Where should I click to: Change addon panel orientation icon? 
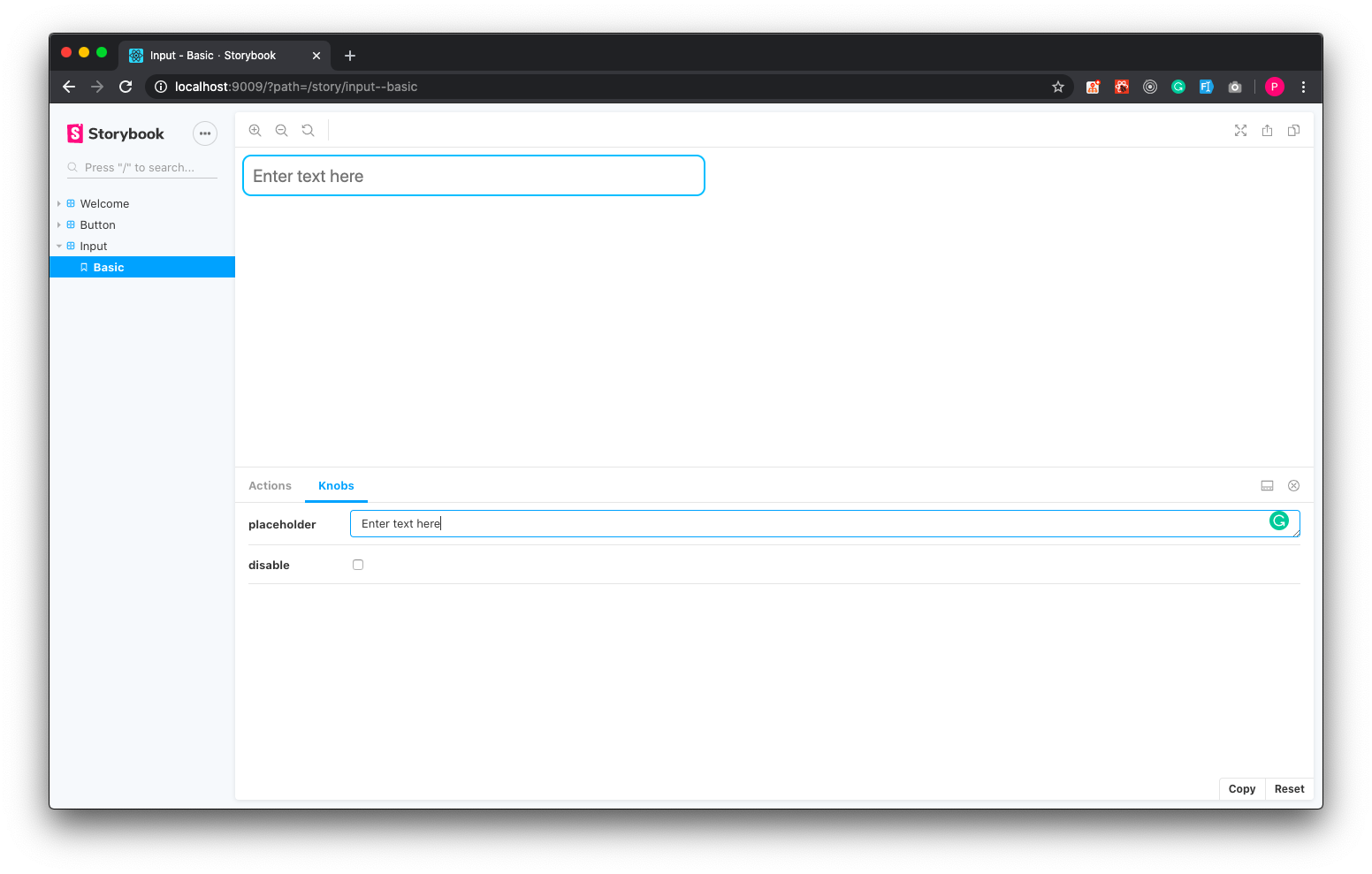pos(1267,485)
